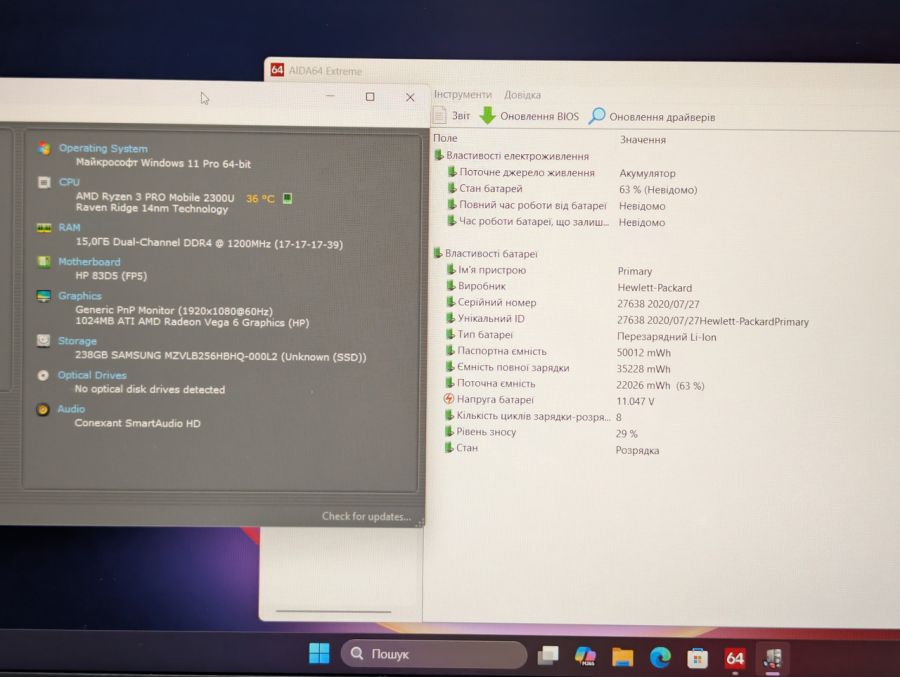Click the Властивості батареї section icon
This screenshot has width=900, height=677.
click(437, 253)
